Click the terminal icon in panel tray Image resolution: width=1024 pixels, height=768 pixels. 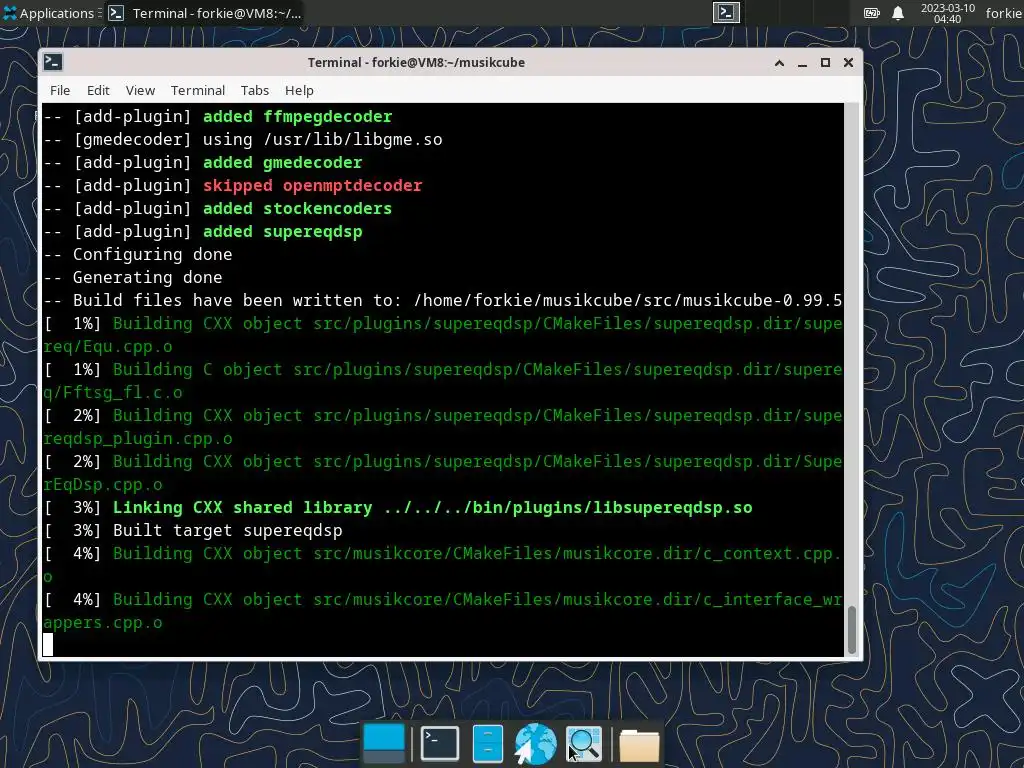726,12
